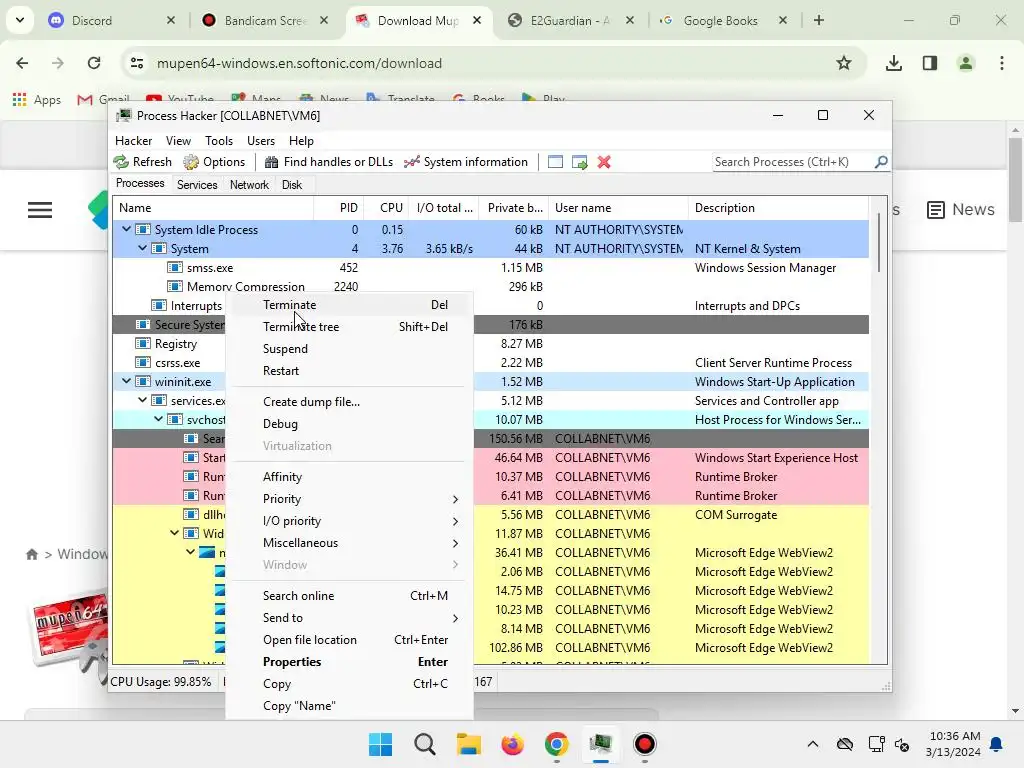Click Bandicam record icon in taskbar
Viewport: 1024px width, 768px height.
coord(645,744)
